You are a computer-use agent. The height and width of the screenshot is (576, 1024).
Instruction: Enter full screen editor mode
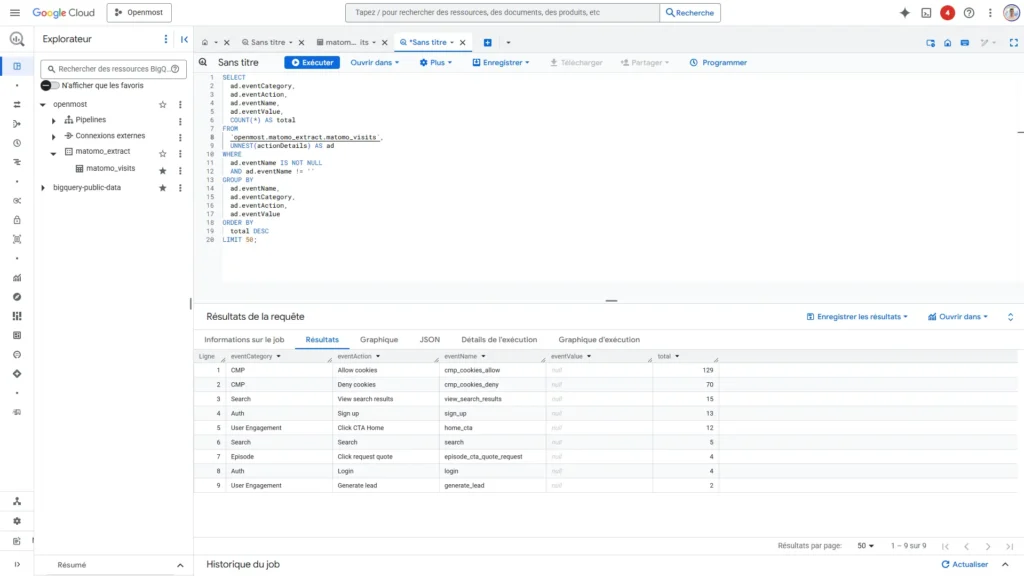click(x=1013, y=42)
